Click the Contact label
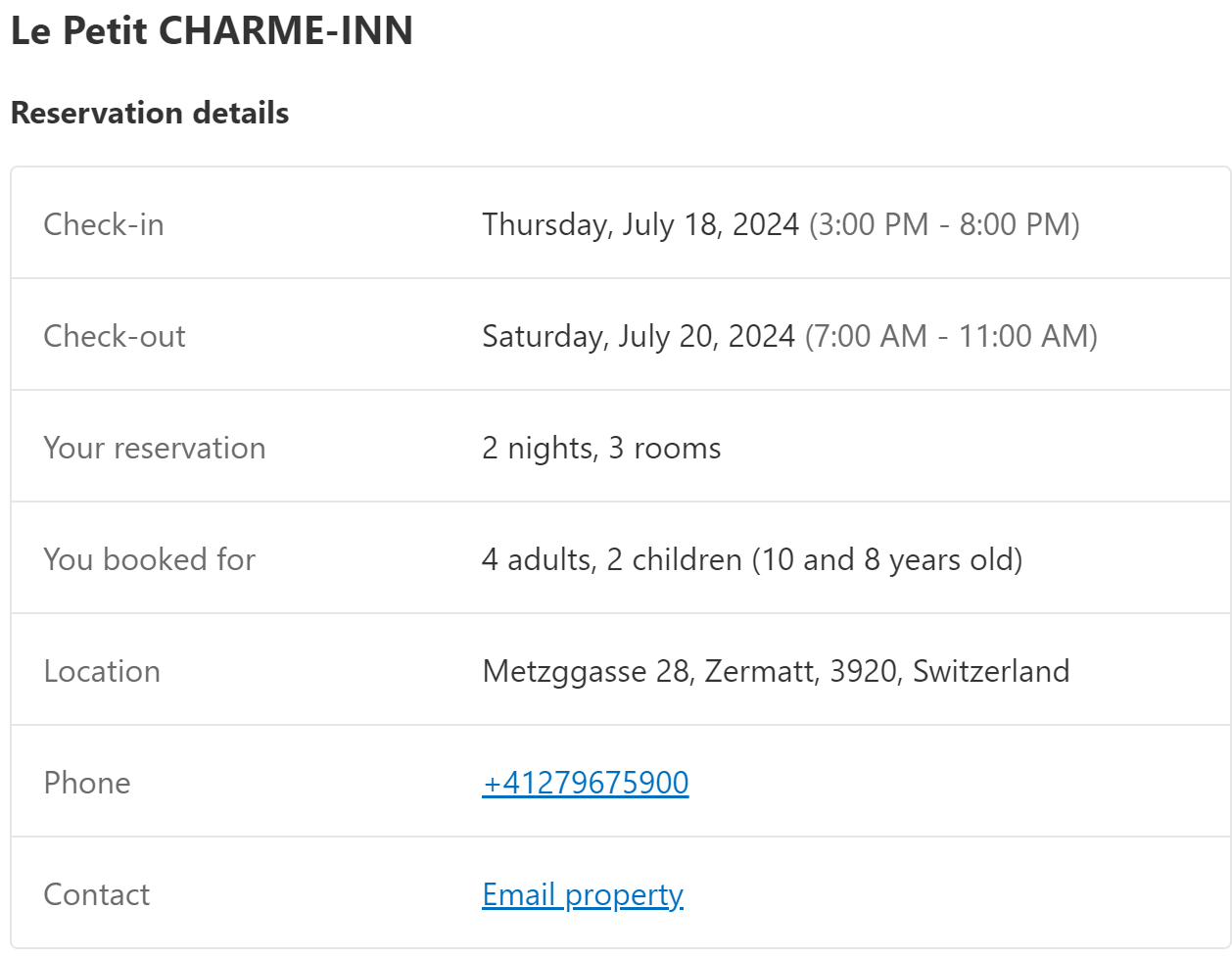The height and width of the screenshot is (958, 1232). pyautogui.click(x=97, y=894)
